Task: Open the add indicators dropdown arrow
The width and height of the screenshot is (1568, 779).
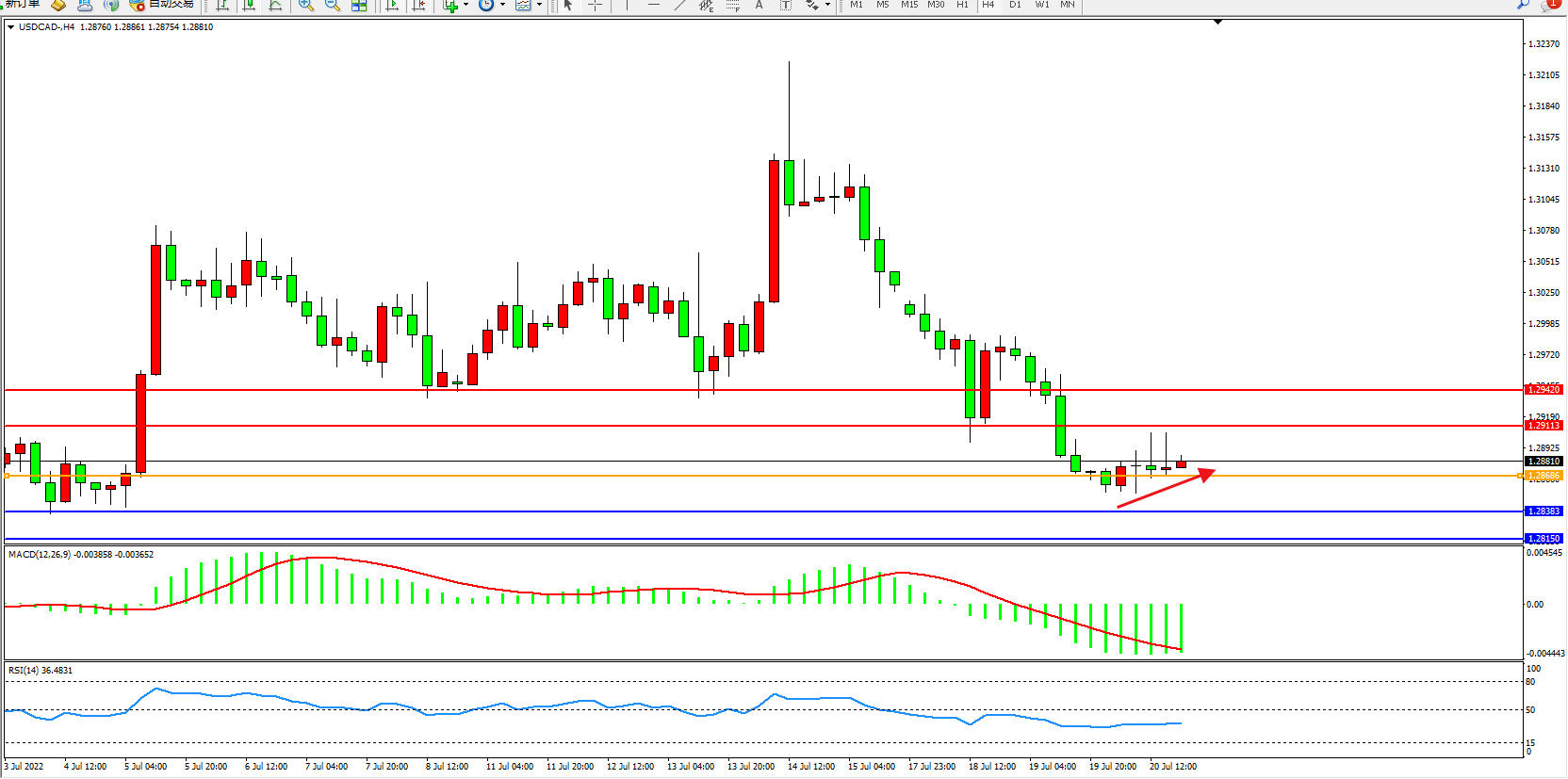Action: pos(465,5)
